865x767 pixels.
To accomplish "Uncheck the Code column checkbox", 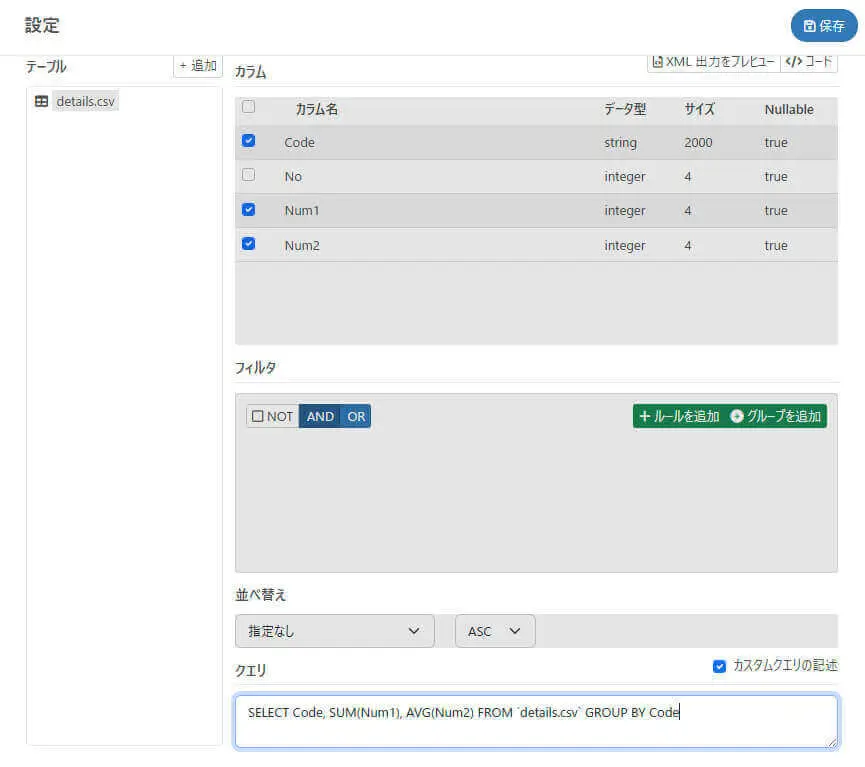I will pos(248,141).
